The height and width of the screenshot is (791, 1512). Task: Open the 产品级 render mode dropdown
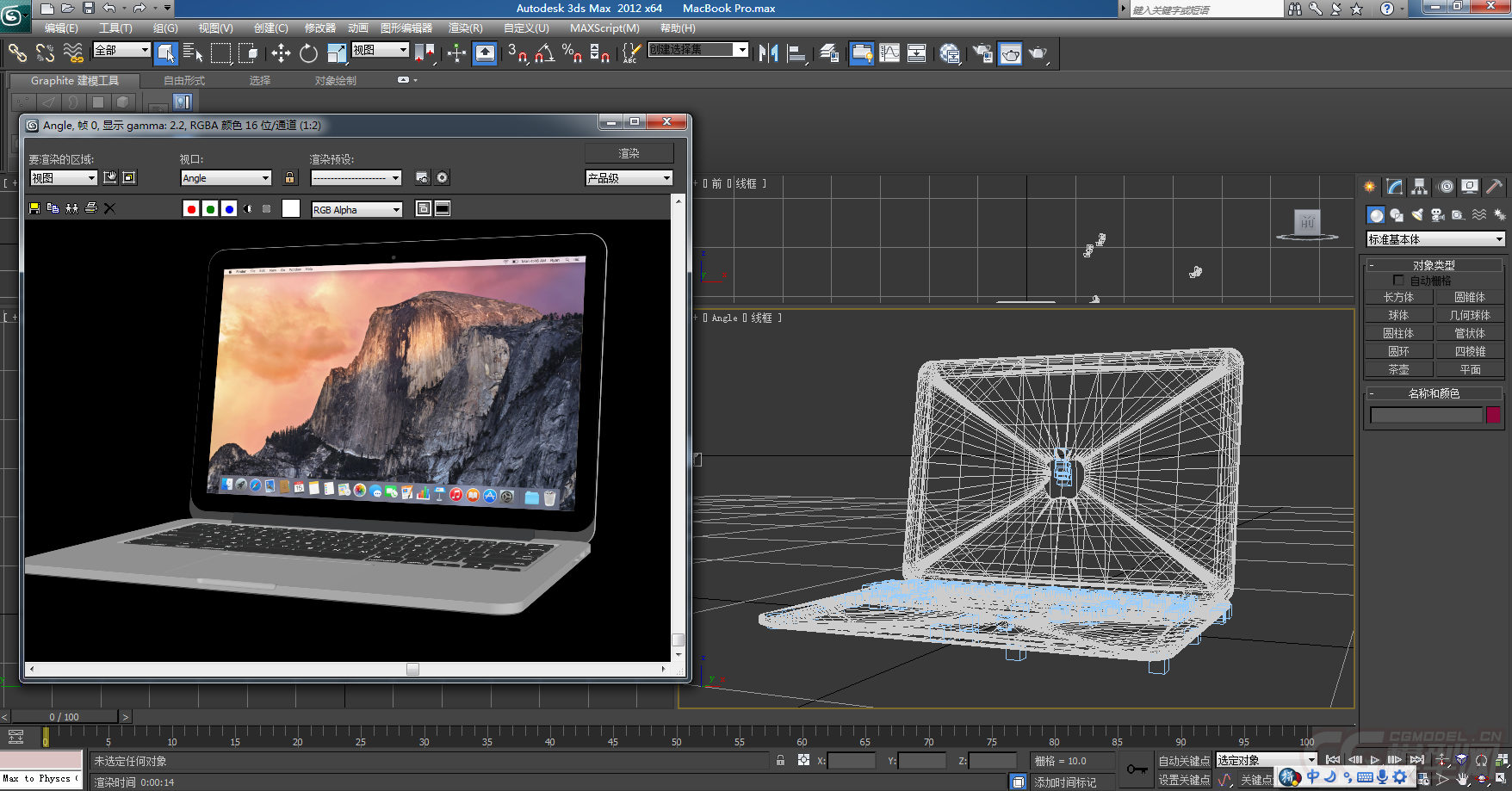[x=629, y=178]
